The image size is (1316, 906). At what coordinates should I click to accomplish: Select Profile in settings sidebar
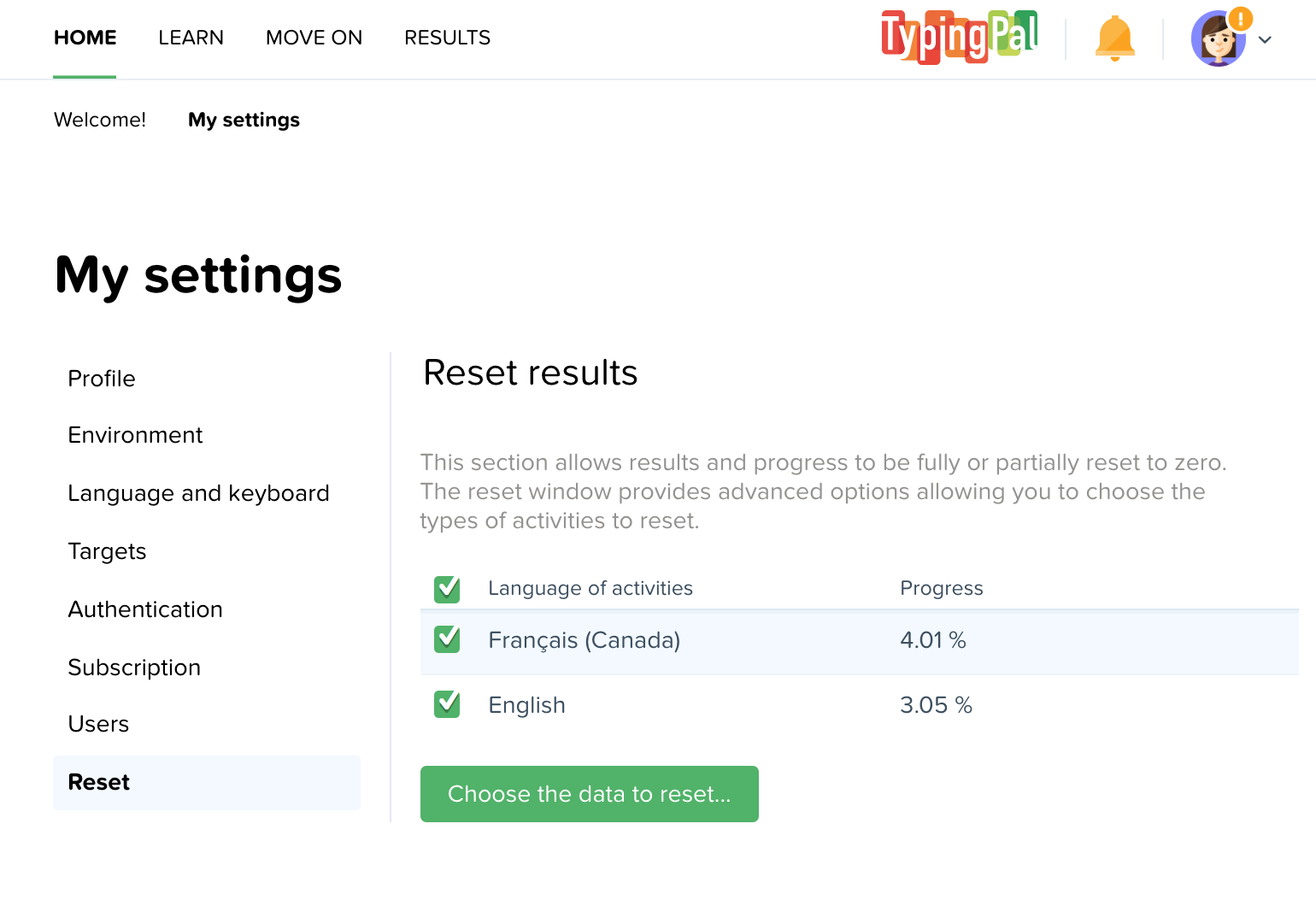coord(102,379)
